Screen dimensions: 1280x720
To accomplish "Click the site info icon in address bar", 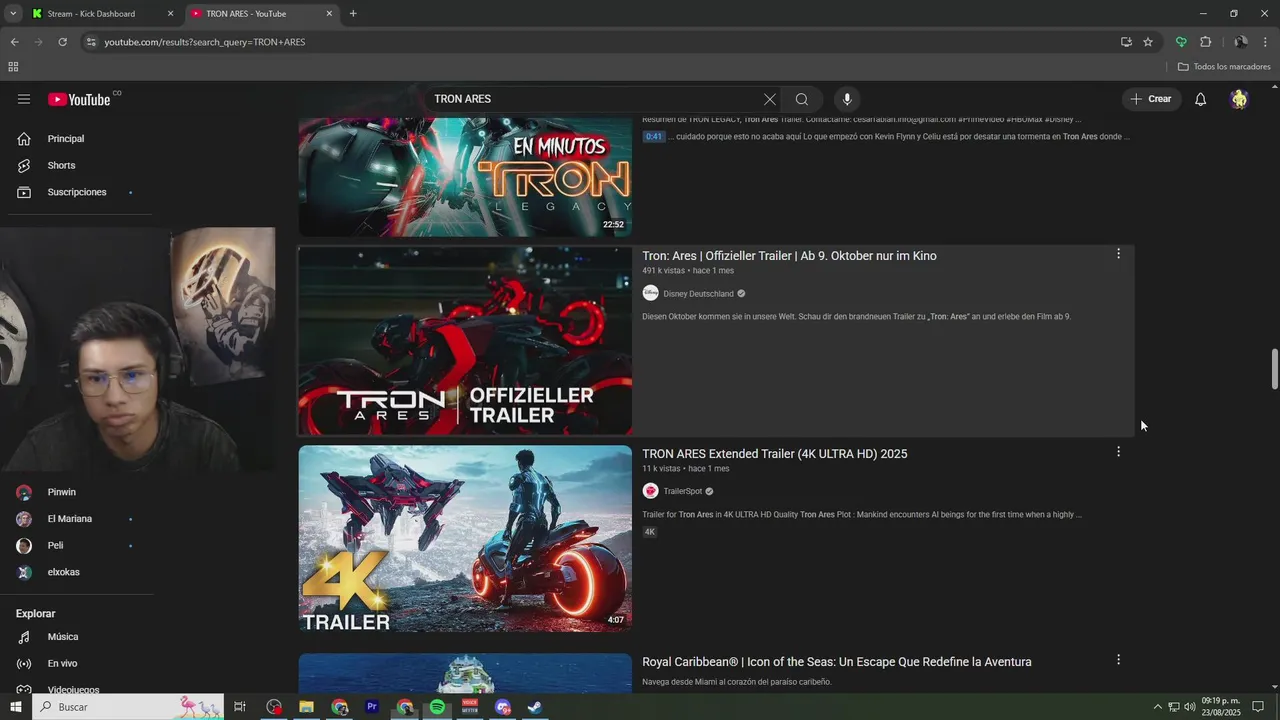I will coord(91,42).
